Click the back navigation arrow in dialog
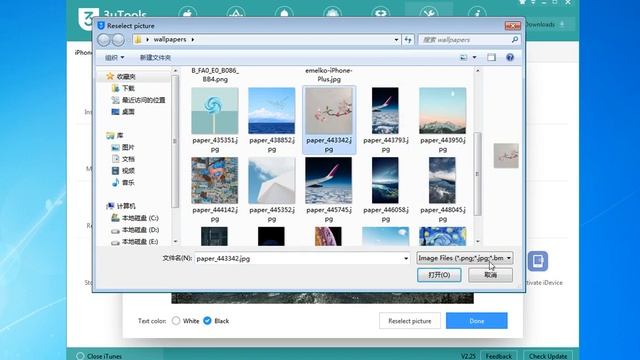 (x=104, y=40)
